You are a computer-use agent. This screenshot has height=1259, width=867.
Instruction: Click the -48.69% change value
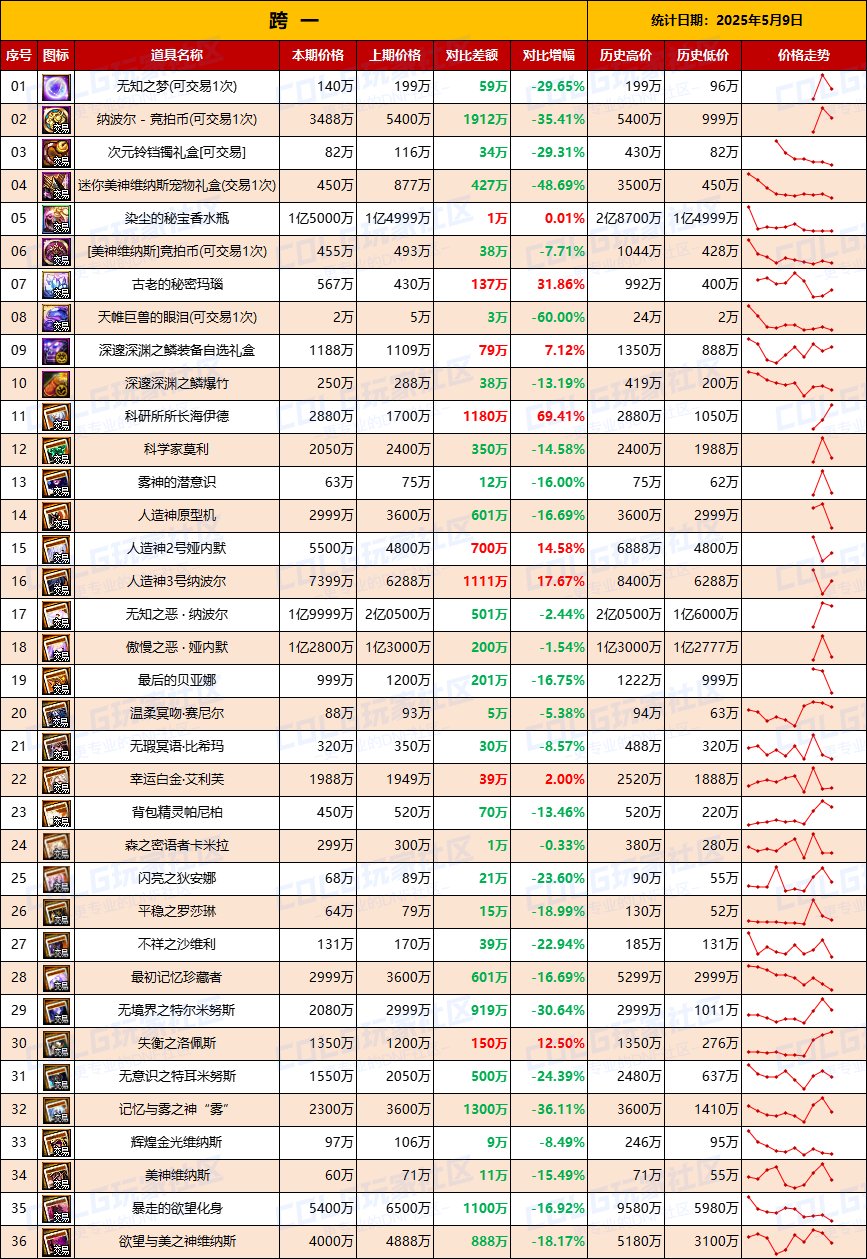(558, 186)
